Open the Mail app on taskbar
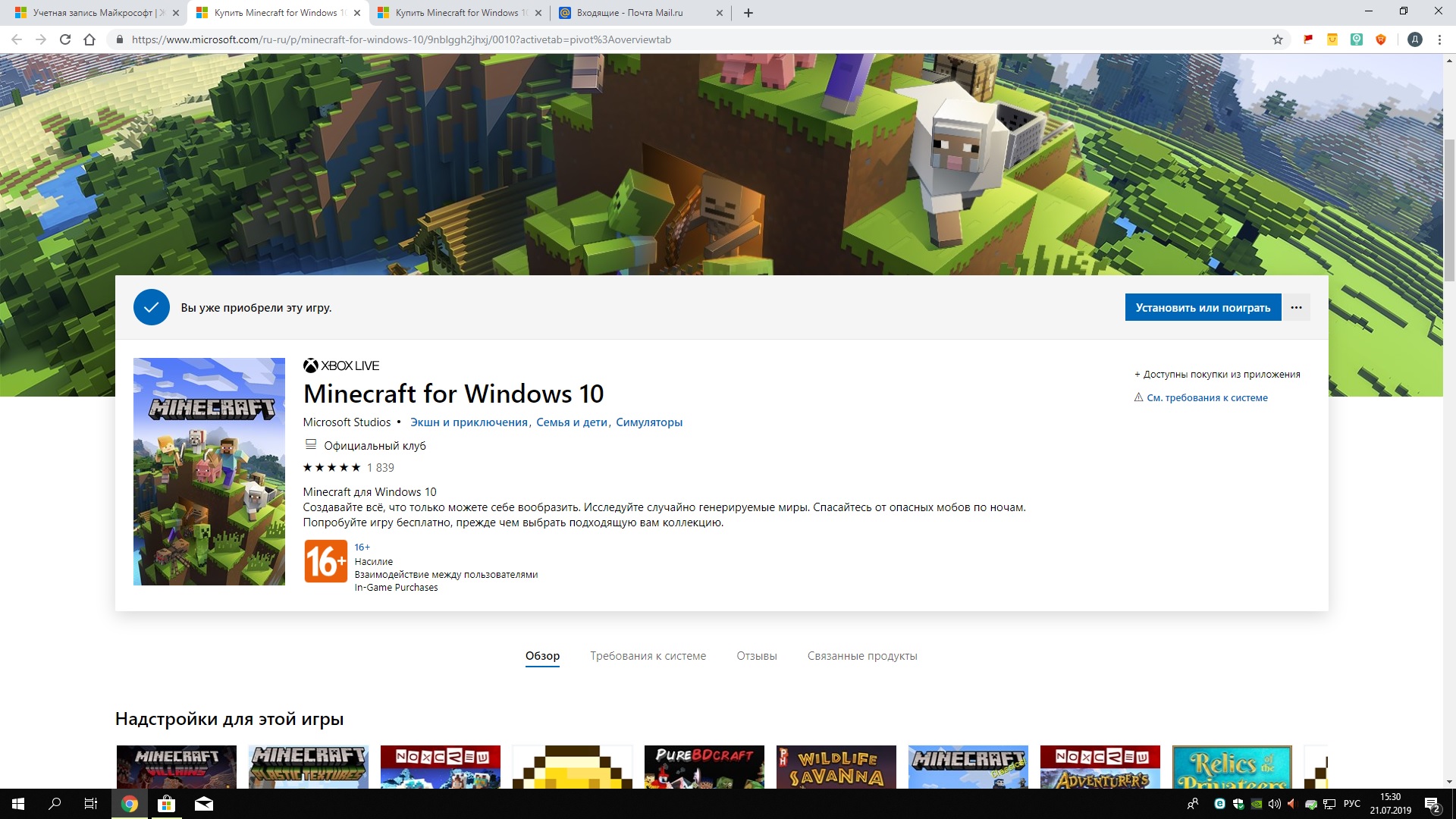 [x=203, y=804]
